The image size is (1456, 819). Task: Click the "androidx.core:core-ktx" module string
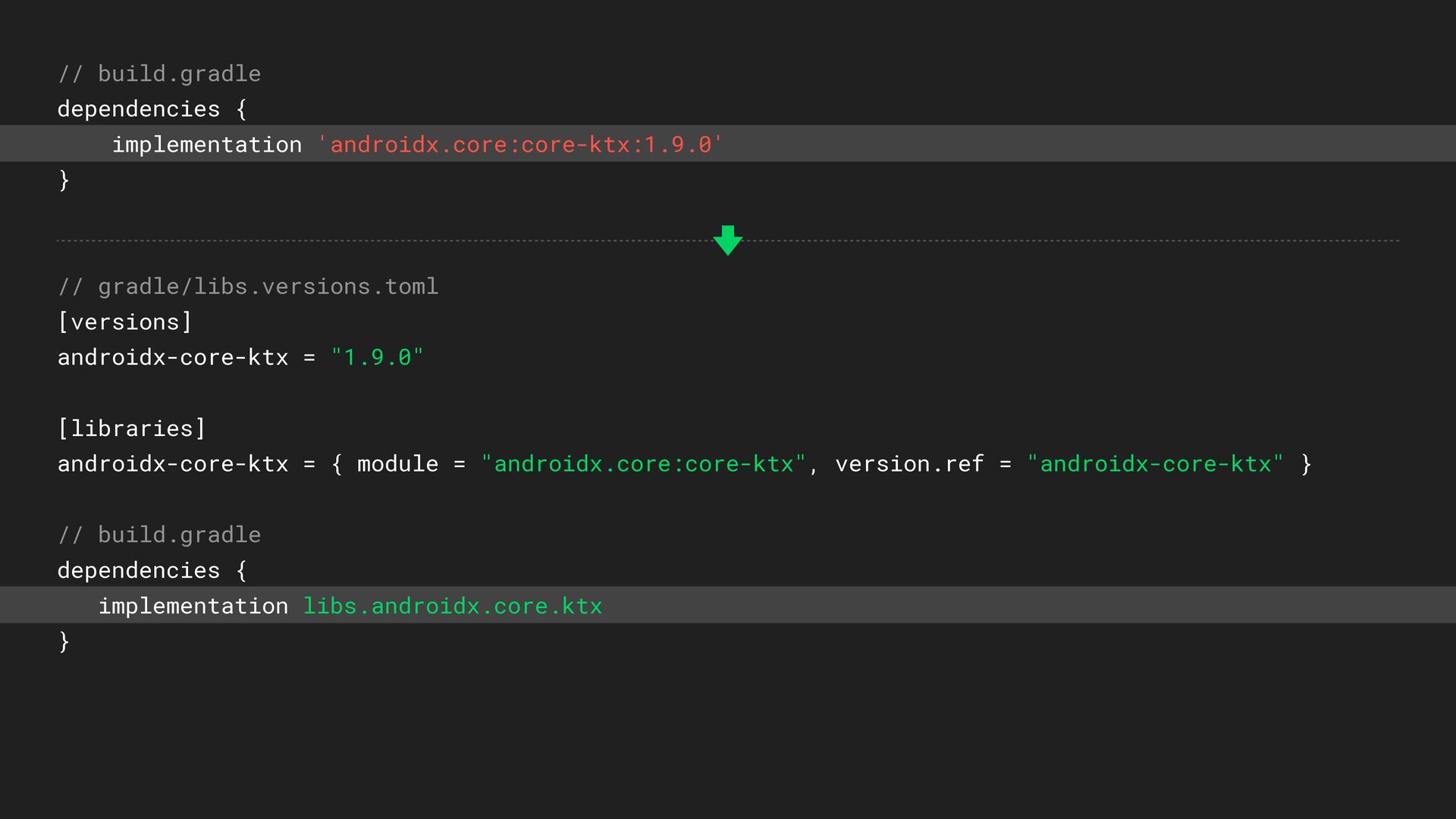click(643, 464)
